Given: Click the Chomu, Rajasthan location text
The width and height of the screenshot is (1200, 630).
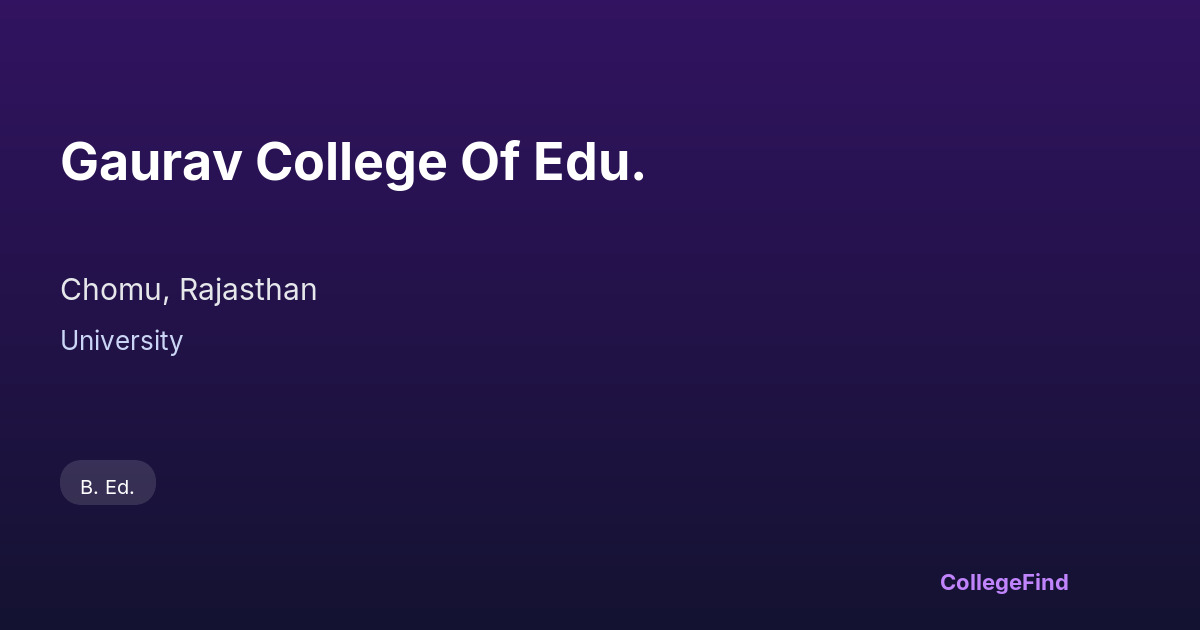Looking at the screenshot, I should click(x=188, y=290).
